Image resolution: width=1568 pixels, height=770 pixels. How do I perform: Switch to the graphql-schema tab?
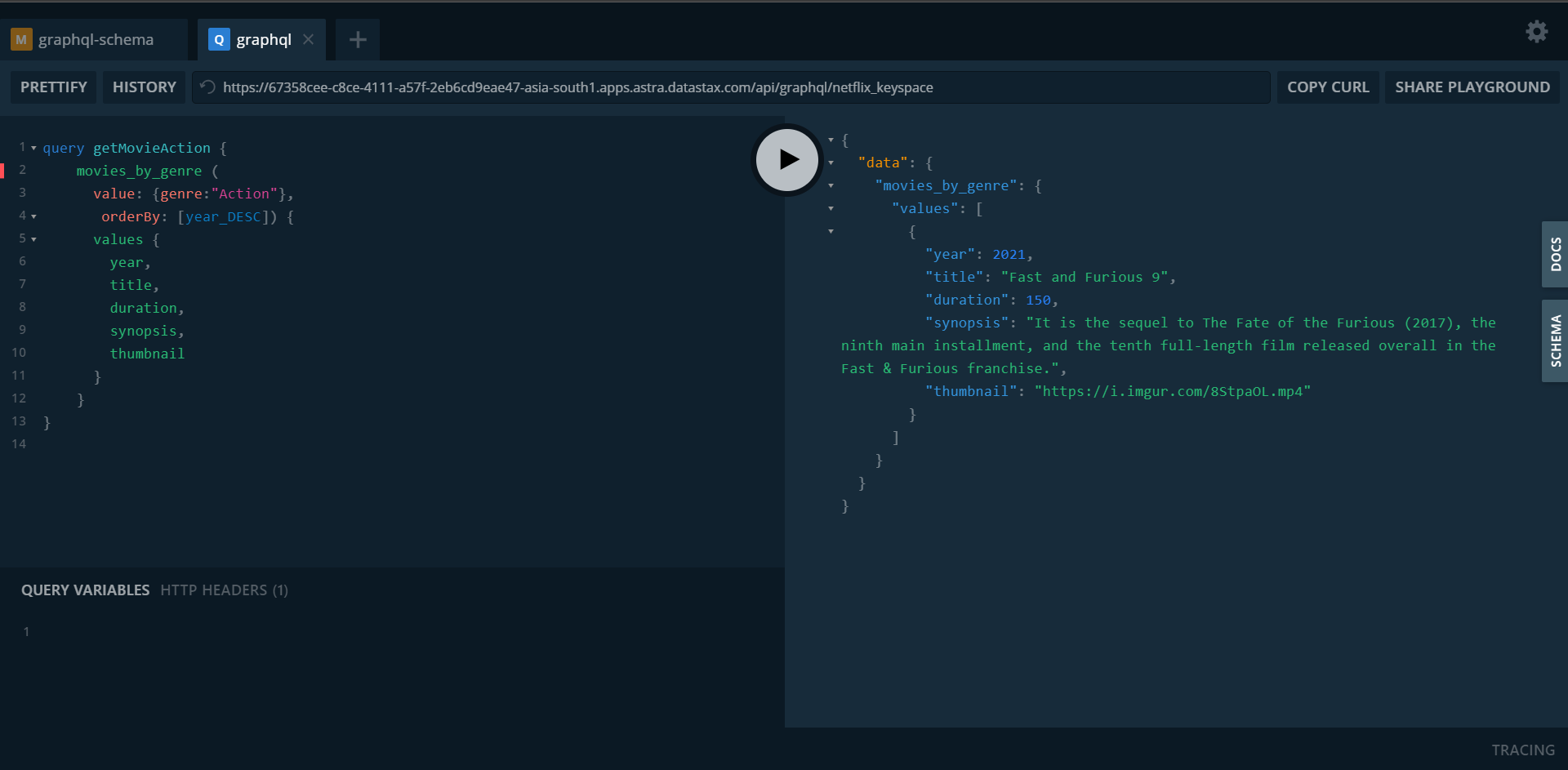tap(96, 38)
